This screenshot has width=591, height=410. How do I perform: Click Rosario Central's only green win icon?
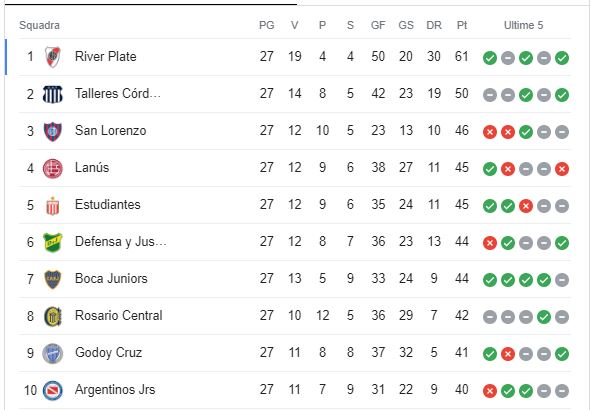[x=544, y=317]
